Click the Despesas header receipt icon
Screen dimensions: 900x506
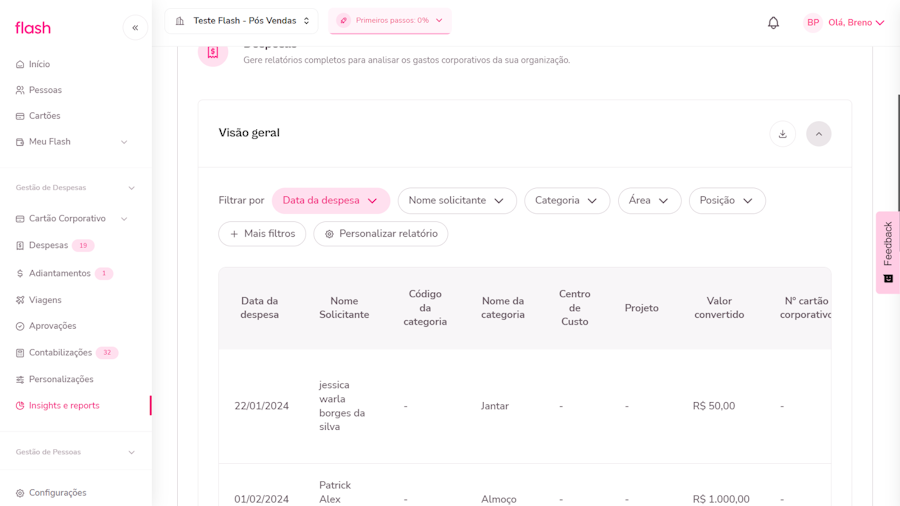213,53
